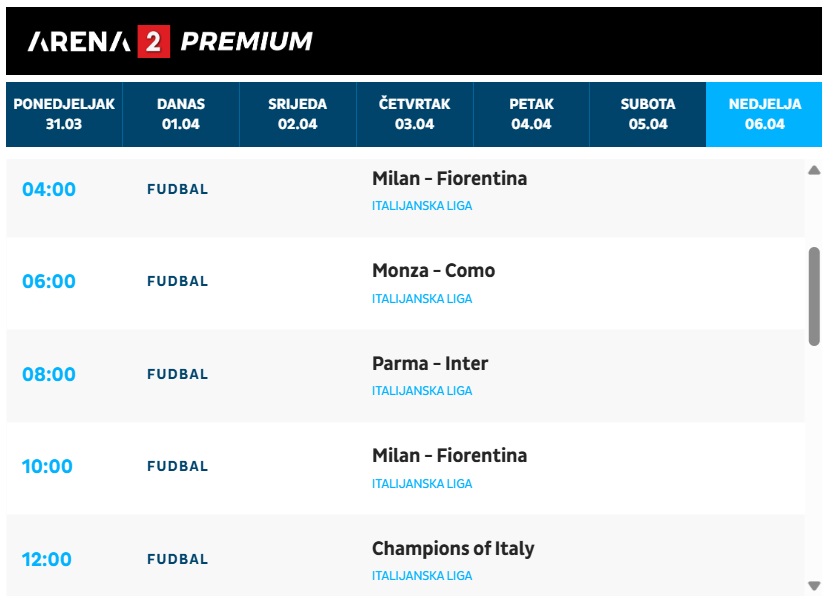
Task: Click the Arena 2 Premium logo
Action: pyautogui.click(x=170, y=41)
